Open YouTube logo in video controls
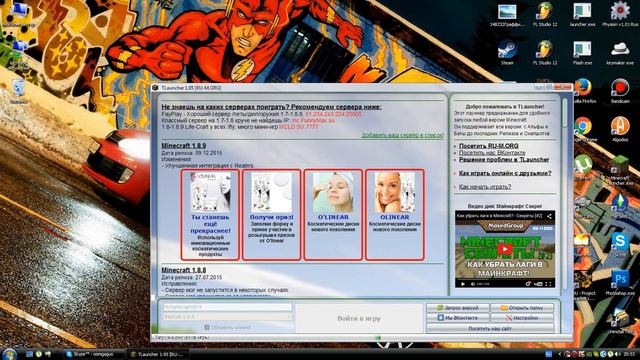The image size is (640, 360). (x=538, y=284)
